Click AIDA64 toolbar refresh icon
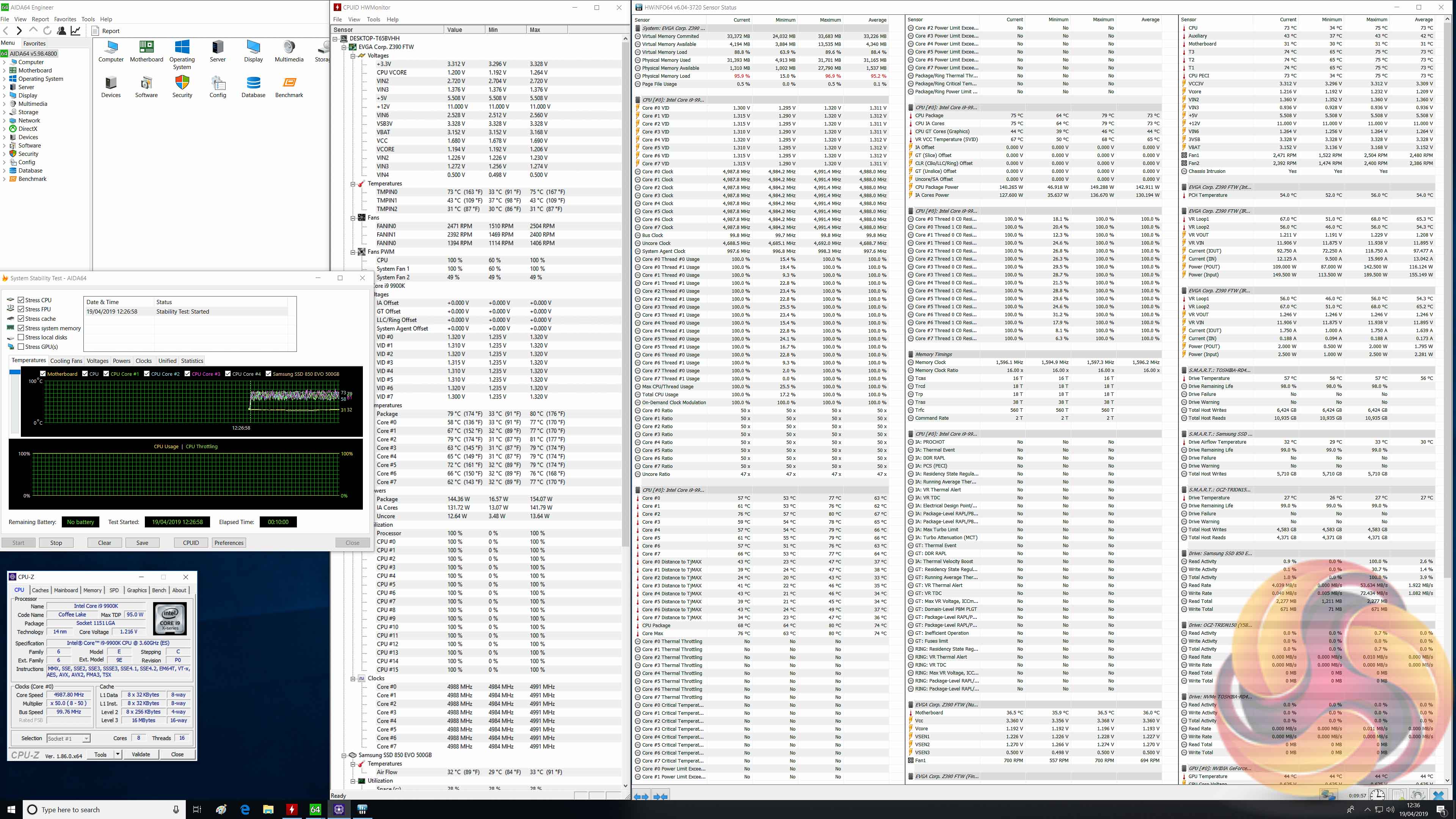This screenshot has height=819, width=1456. pos(47,30)
